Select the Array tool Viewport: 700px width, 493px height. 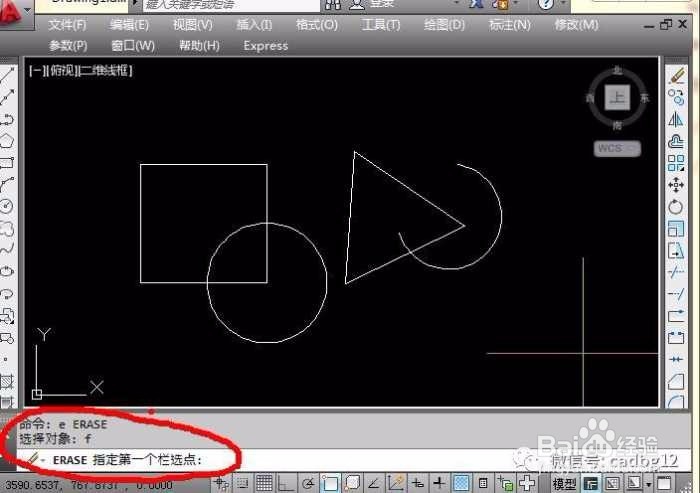pyautogui.click(x=676, y=163)
